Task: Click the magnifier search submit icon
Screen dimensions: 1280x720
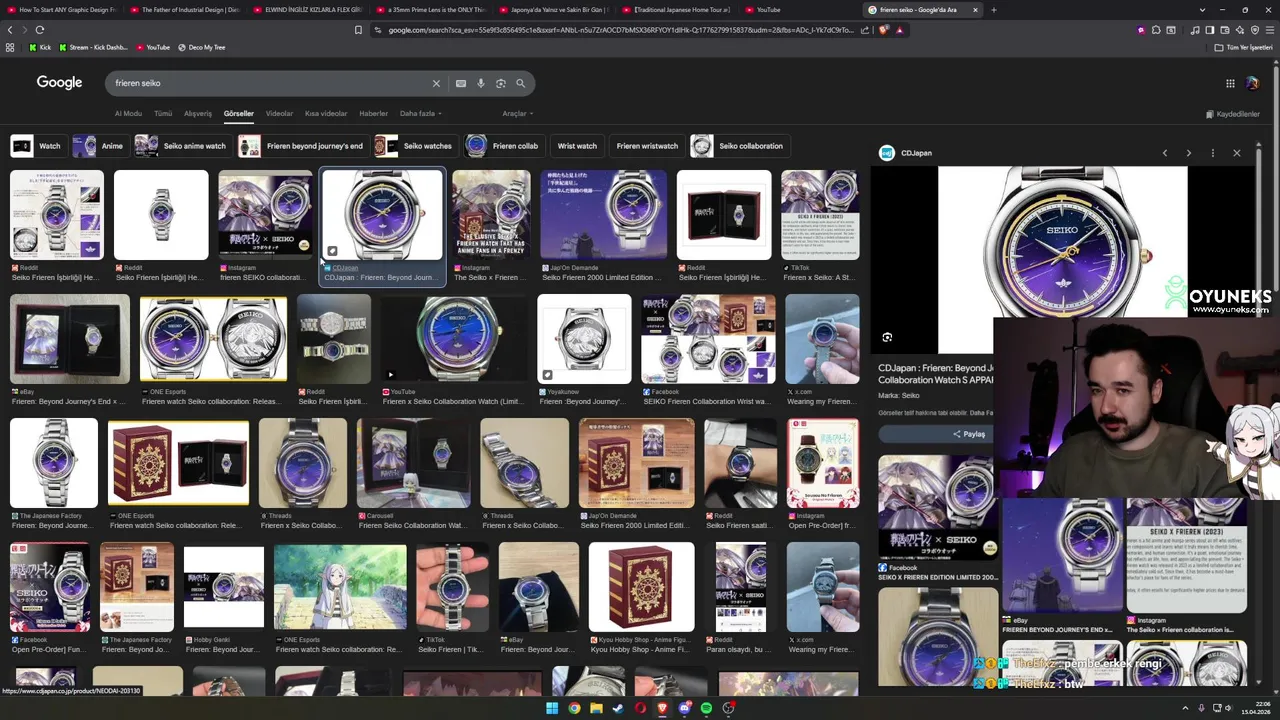Action: (520, 83)
